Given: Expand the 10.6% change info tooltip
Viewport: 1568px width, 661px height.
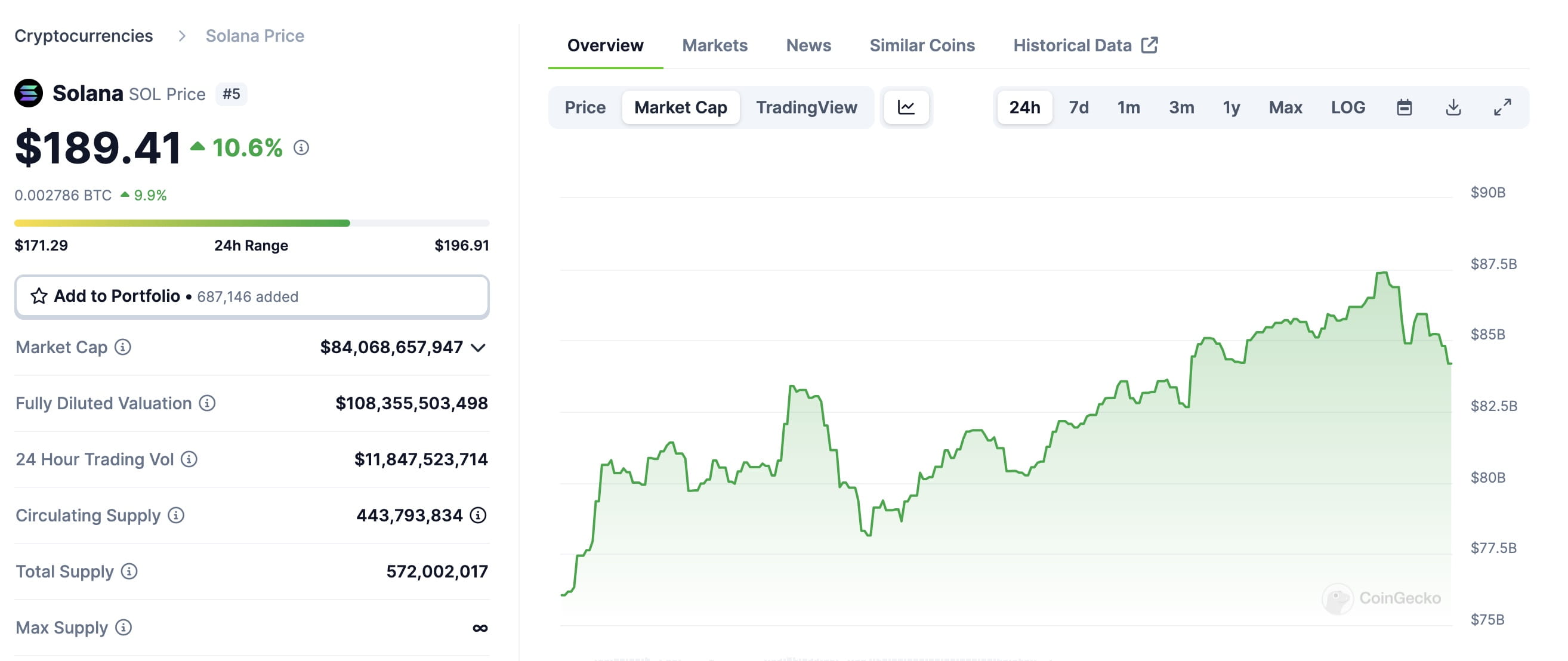Looking at the screenshot, I should tap(301, 148).
